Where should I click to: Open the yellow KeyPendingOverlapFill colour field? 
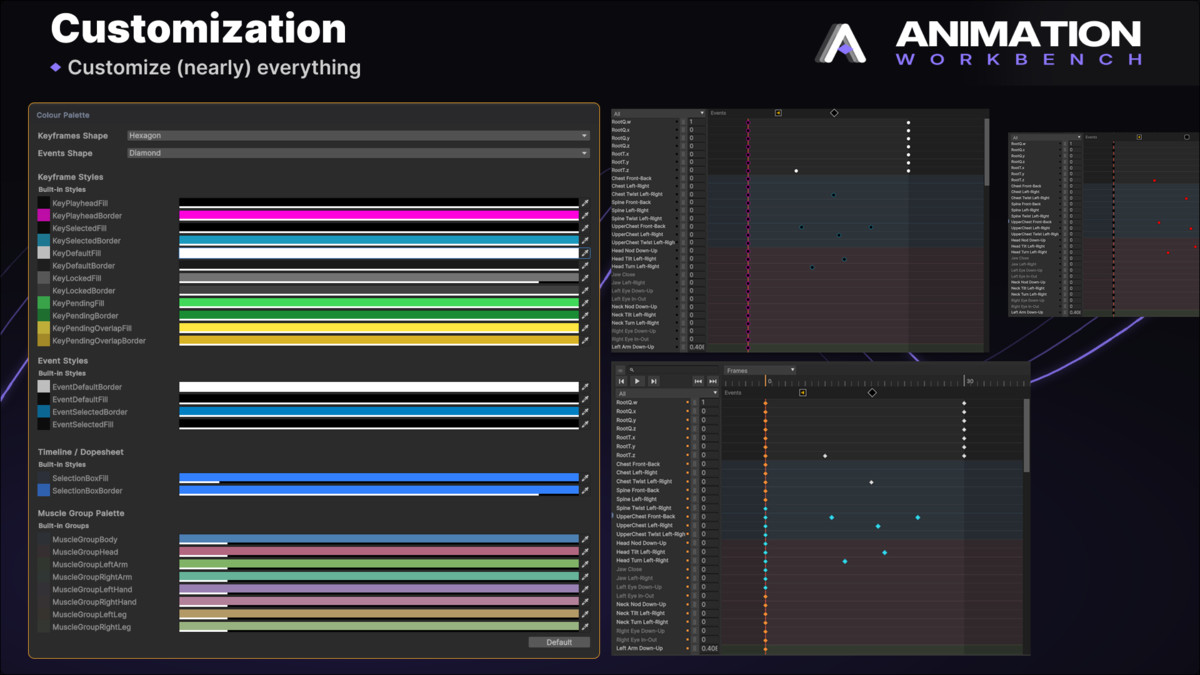coord(379,328)
